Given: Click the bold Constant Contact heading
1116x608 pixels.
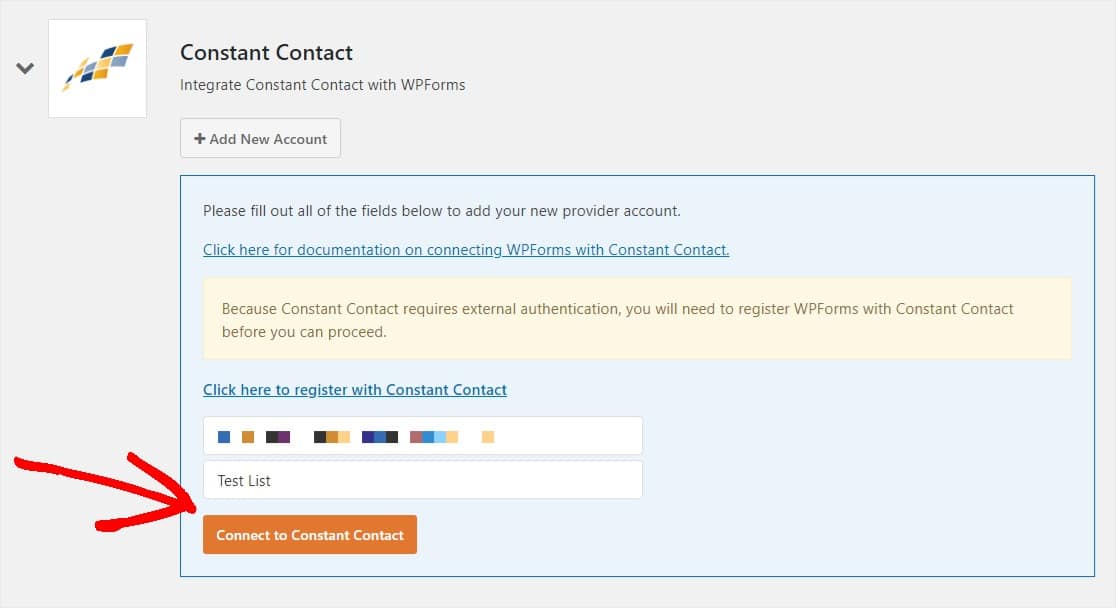Looking at the screenshot, I should (x=266, y=52).
